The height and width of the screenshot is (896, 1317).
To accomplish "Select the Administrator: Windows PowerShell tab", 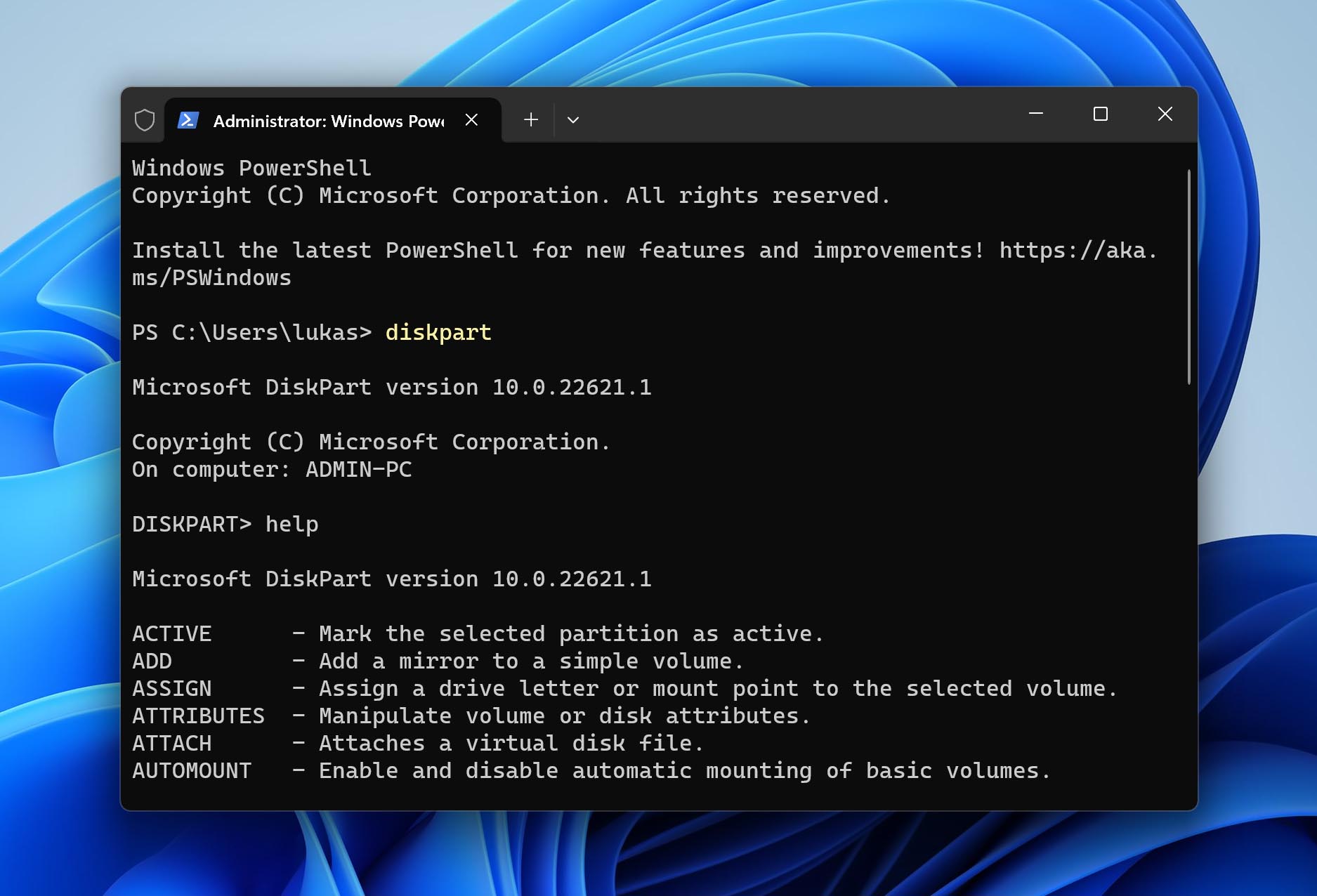I will (x=333, y=121).
